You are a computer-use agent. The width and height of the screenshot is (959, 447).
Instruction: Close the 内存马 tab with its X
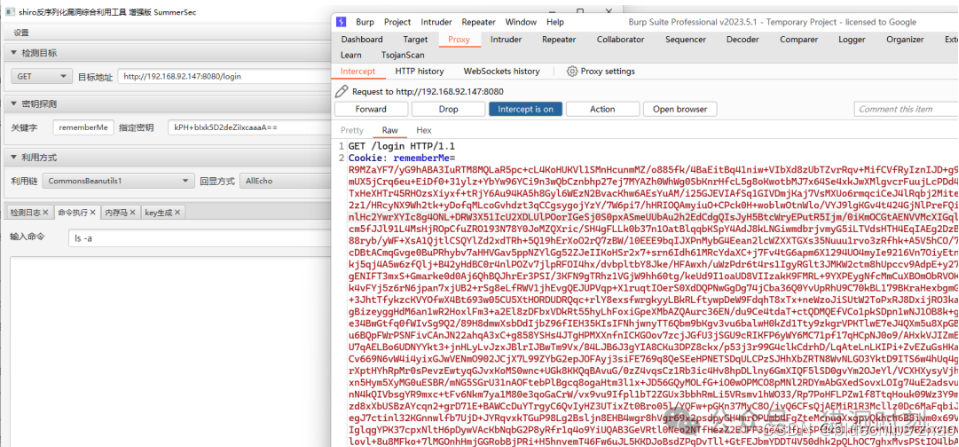[134, 213]
